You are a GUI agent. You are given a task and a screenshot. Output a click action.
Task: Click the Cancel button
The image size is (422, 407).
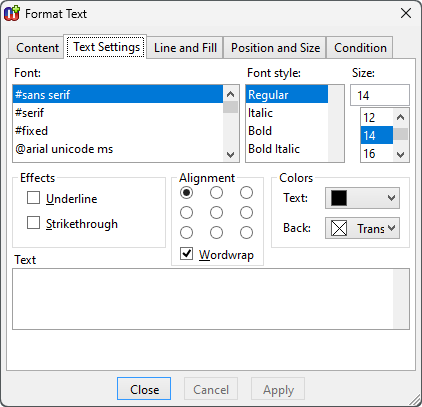[x=211, y=389]
